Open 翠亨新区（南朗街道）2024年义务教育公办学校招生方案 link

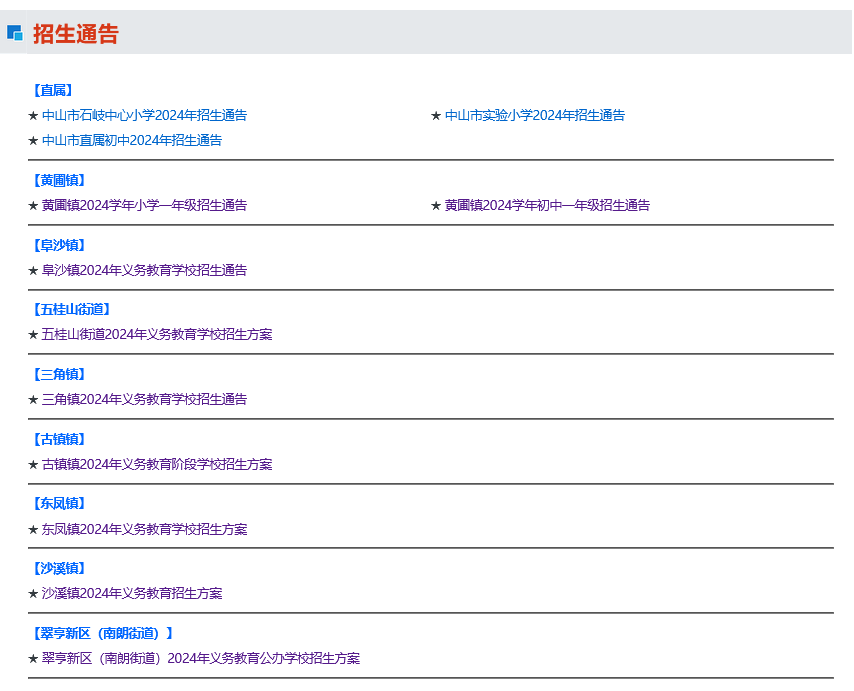201,658
